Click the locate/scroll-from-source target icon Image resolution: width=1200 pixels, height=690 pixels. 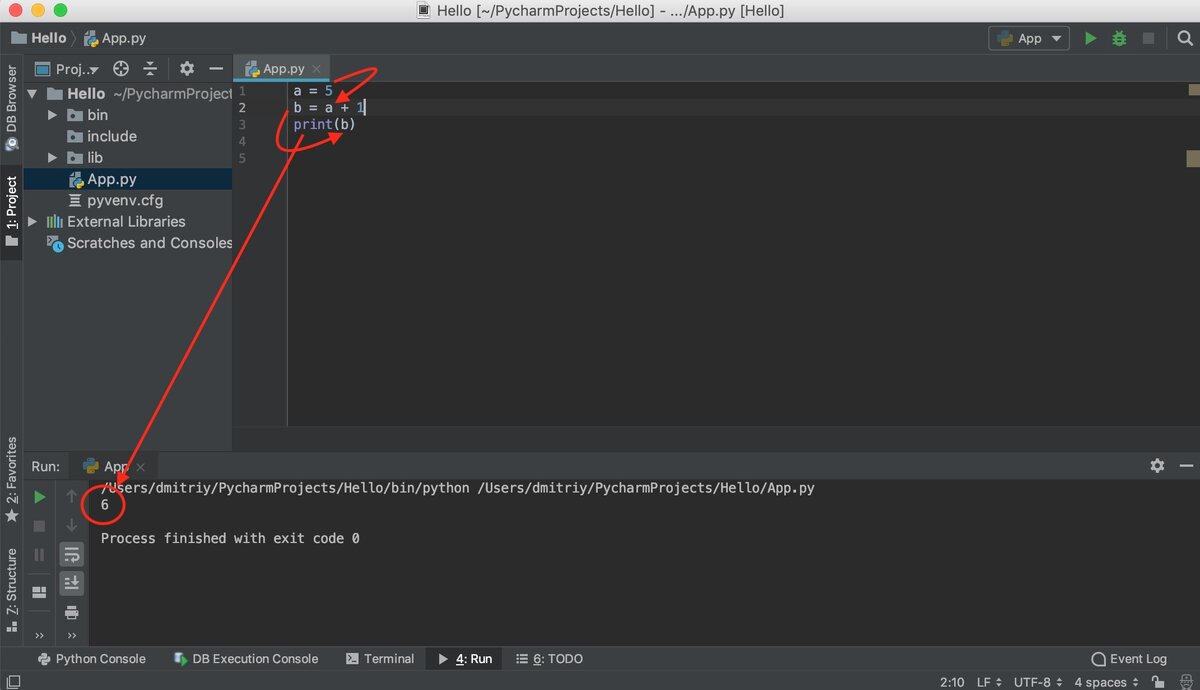121,69
